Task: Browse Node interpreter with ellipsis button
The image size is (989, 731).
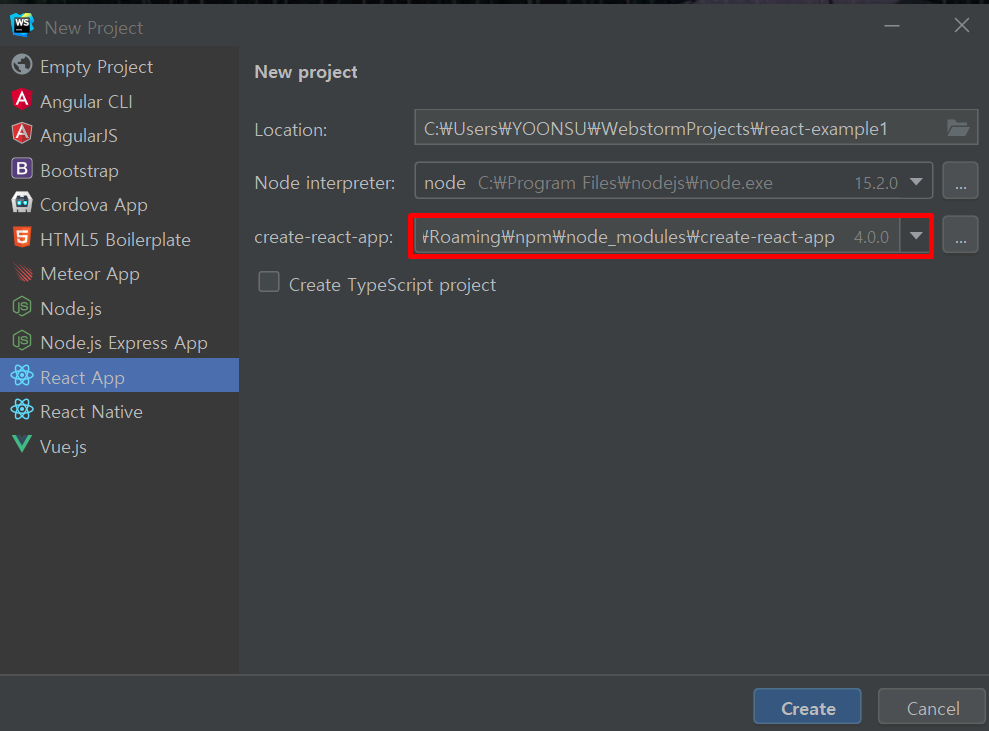Action: [960, 181]
